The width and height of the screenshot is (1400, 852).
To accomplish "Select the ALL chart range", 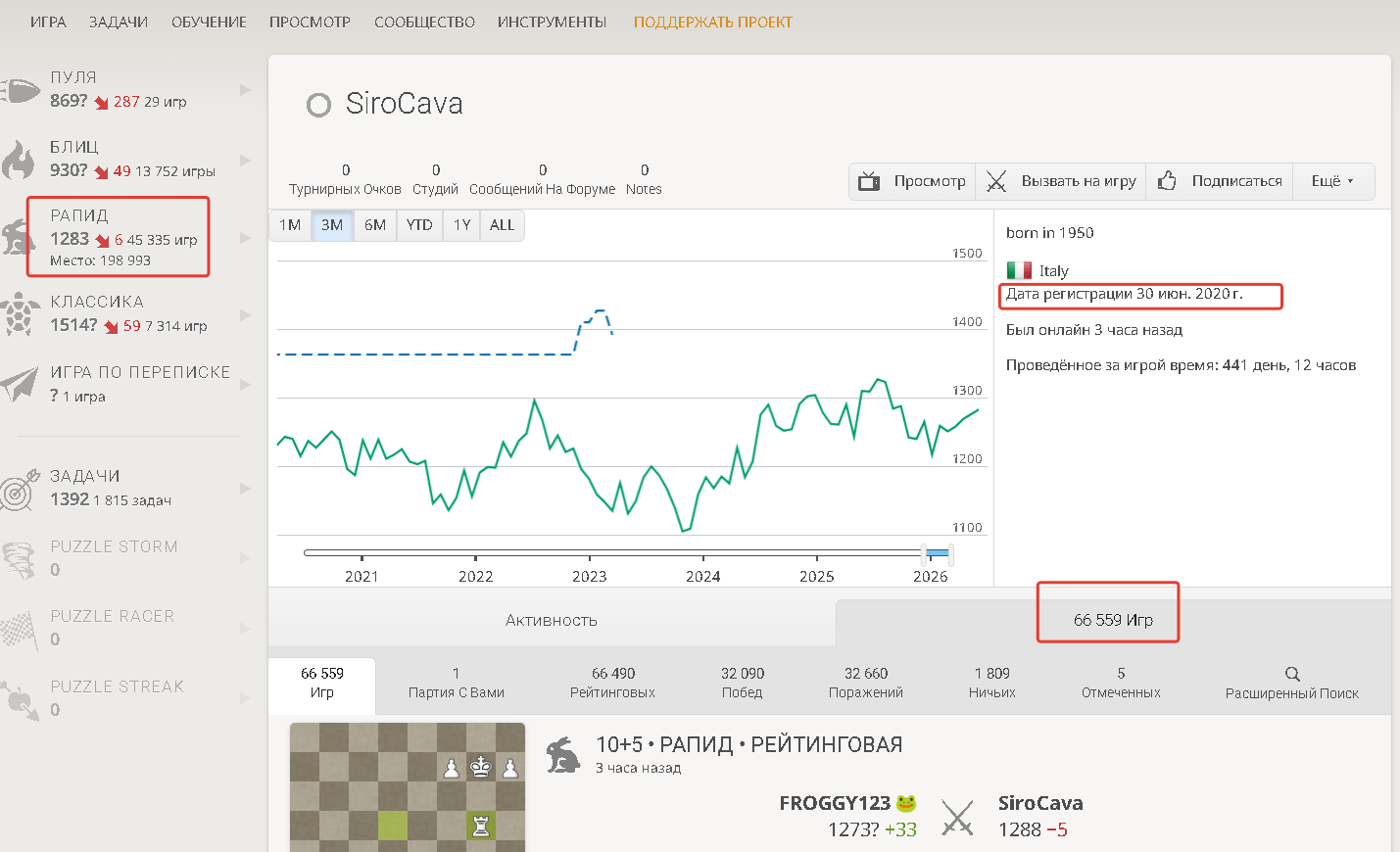I will pos(502,225).
